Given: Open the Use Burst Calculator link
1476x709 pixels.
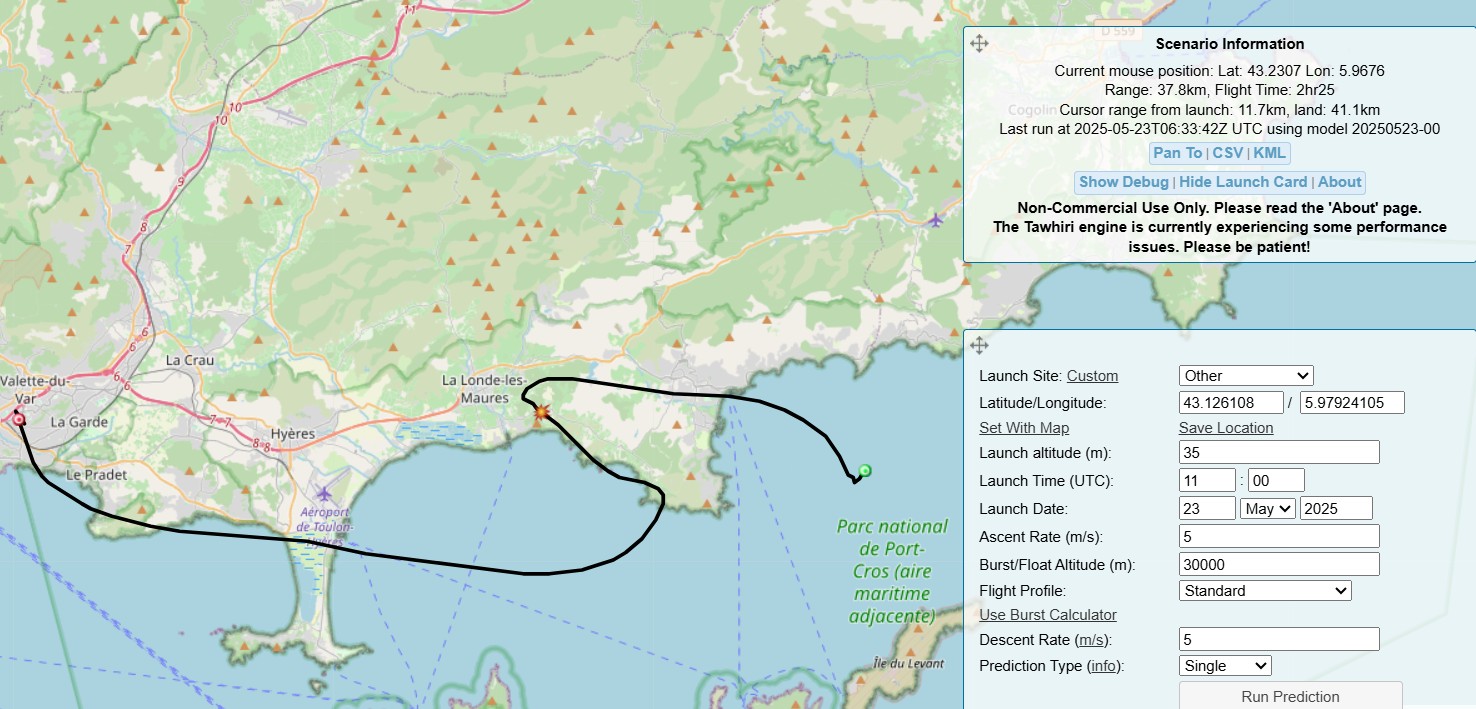Looking at the screenshot, I should tap(1047, 615).
